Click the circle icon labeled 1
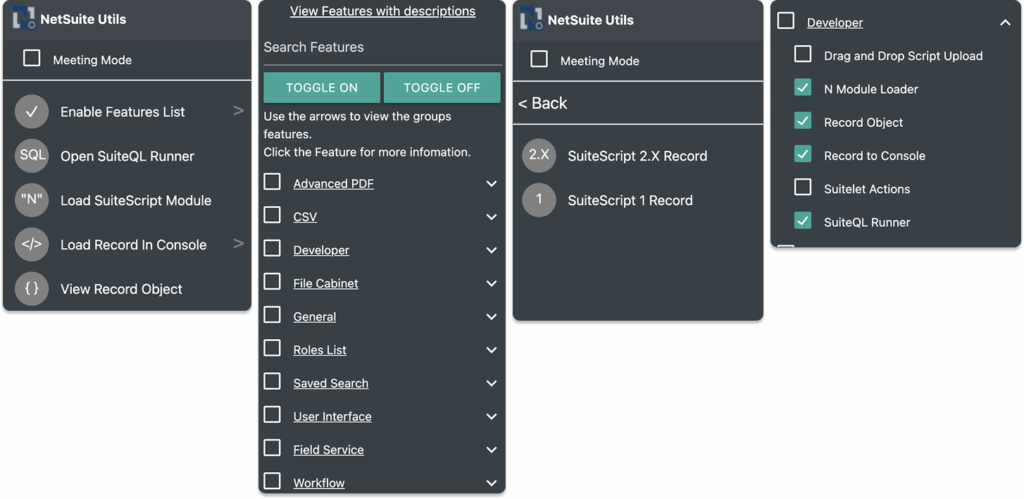 [x=539, y=201]
